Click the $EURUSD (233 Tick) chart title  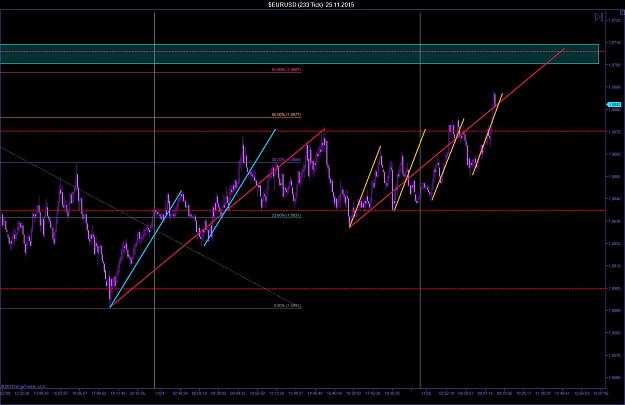tap(311, 5)
